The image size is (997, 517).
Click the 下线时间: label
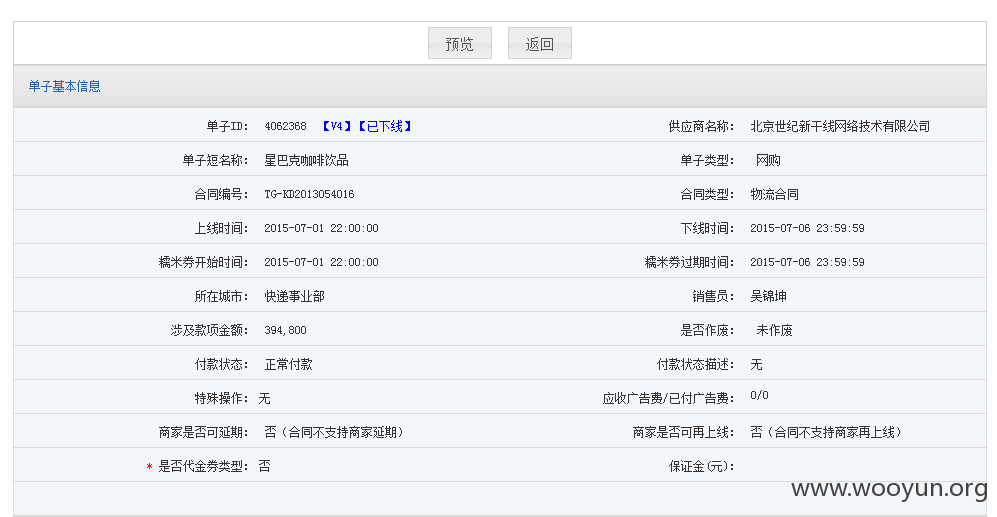click(707, 228)
